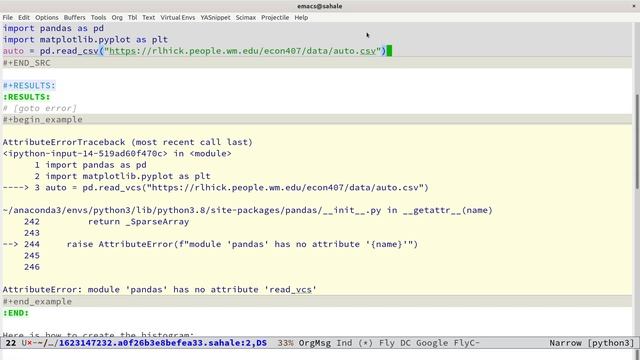The width and height of the screenshot is (640, 360).
Task: Click the FlyC- flycheck indicator
Action: tap(467, 343)
